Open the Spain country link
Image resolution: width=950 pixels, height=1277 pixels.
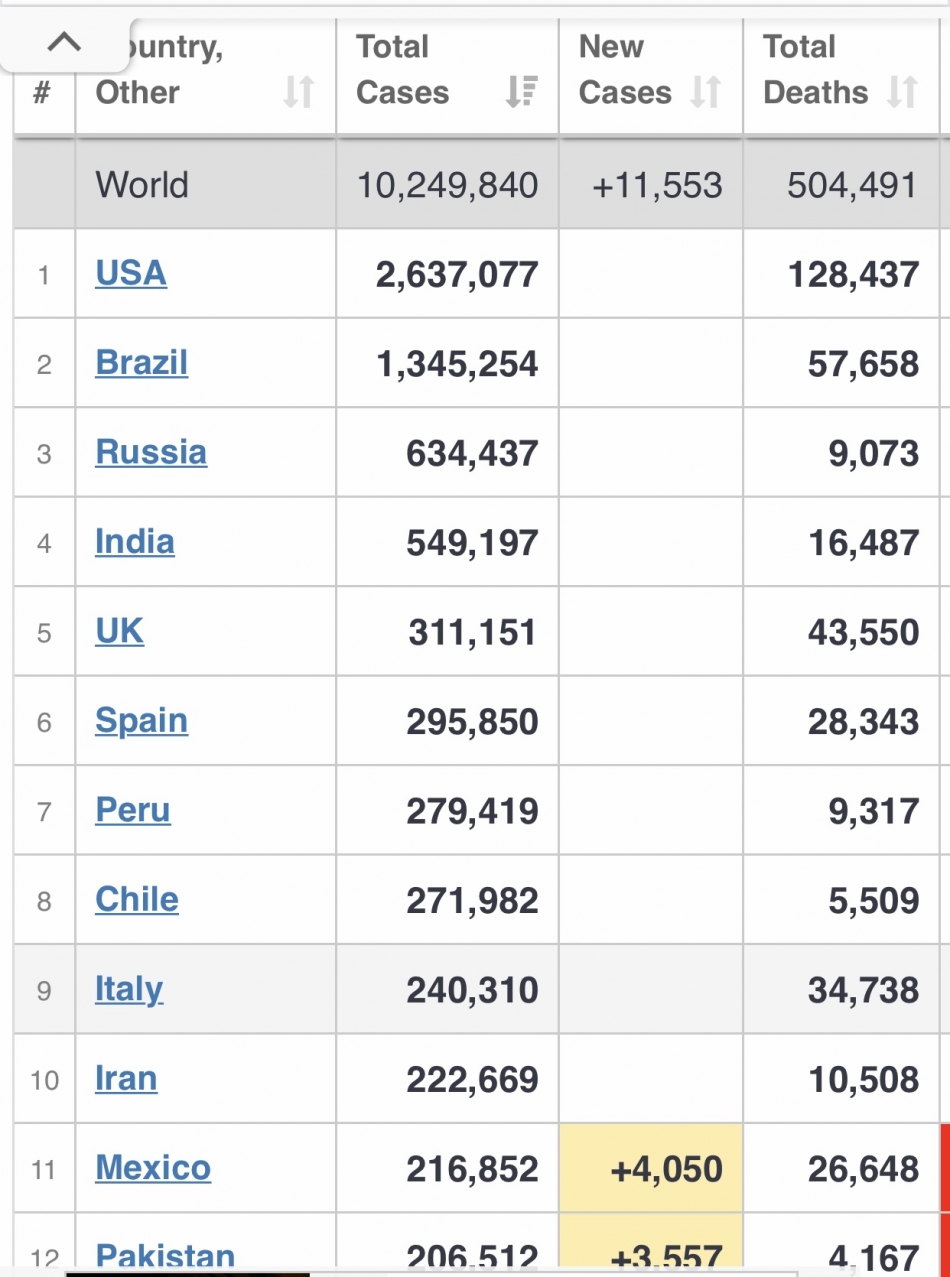click(142, 720)
